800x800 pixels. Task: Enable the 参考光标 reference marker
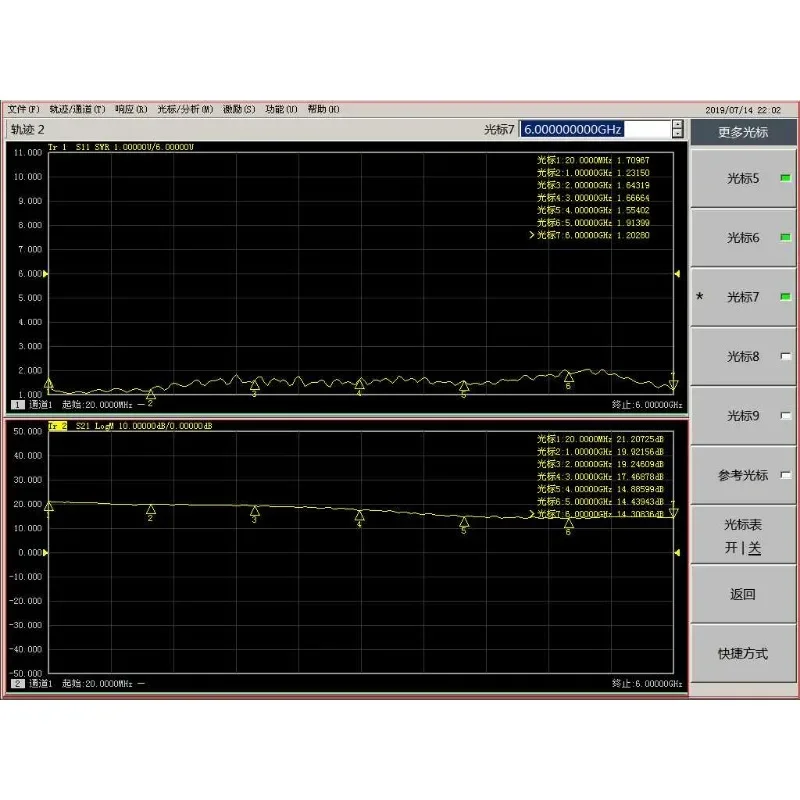743,475
